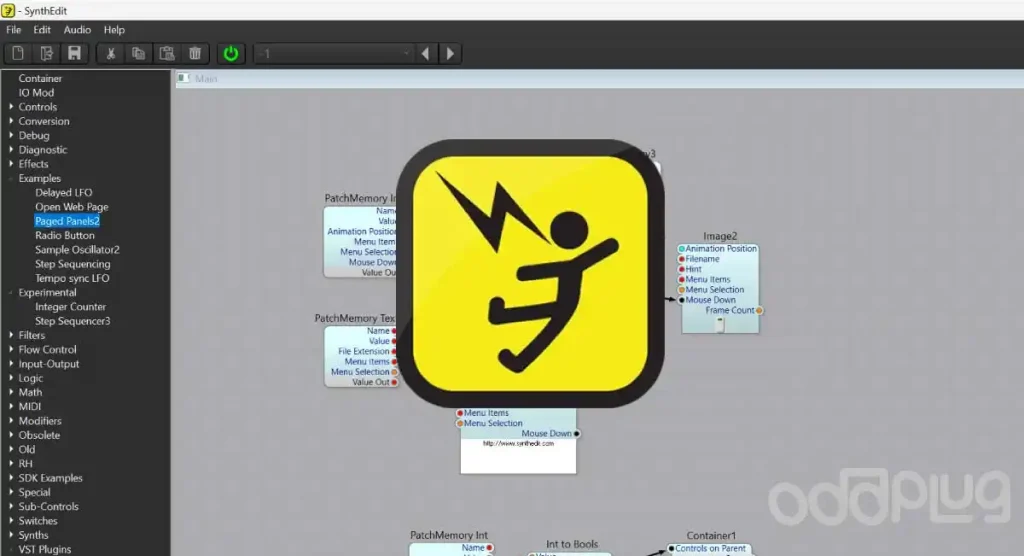The width and height of the screenshot is (1024, 556).
Task: Click the Main tab of the editor
Action: tap(206, 79)
